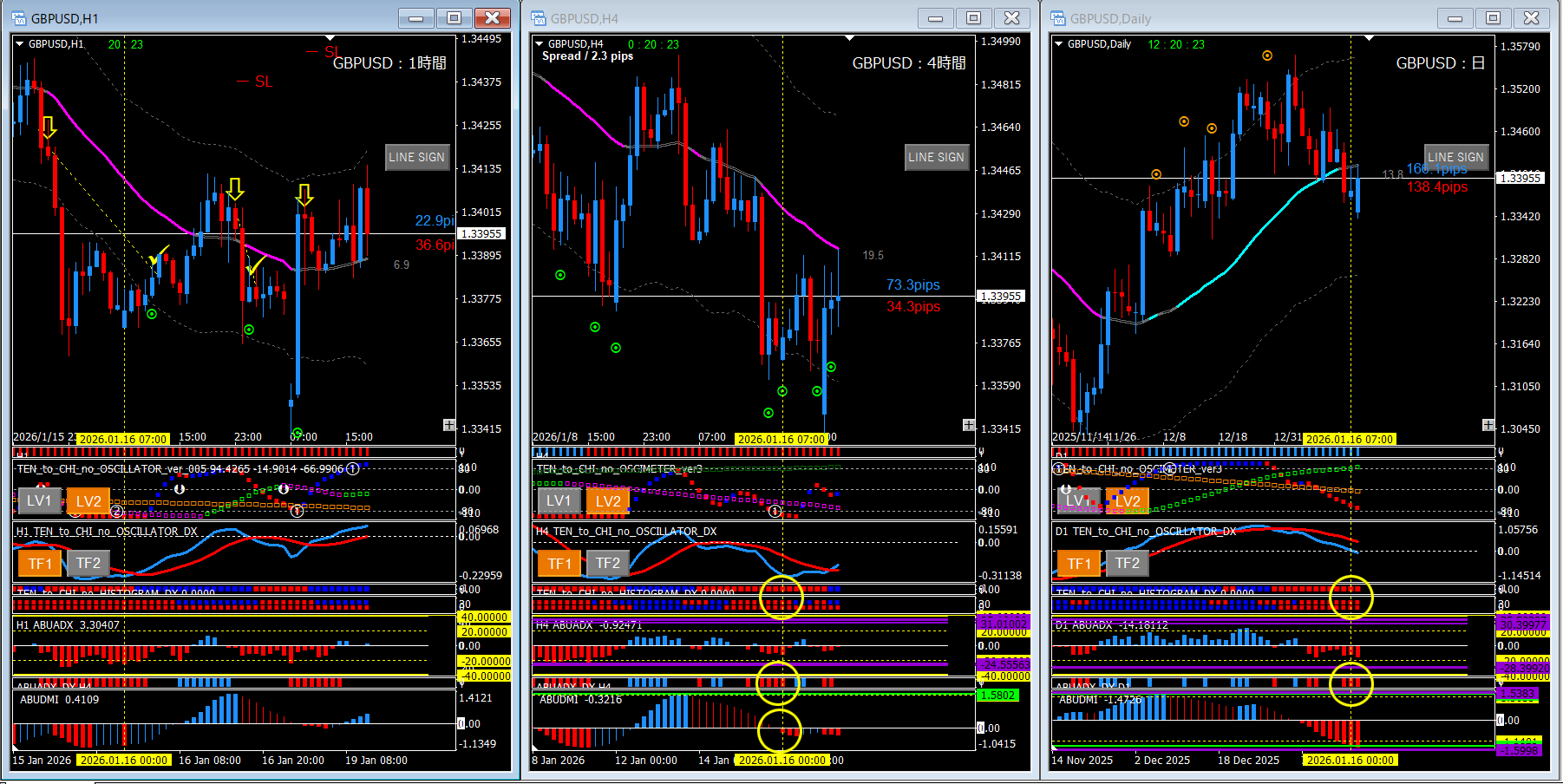Click the 2026.01.16 00:00 label at H4 bottom

[781, 760]
